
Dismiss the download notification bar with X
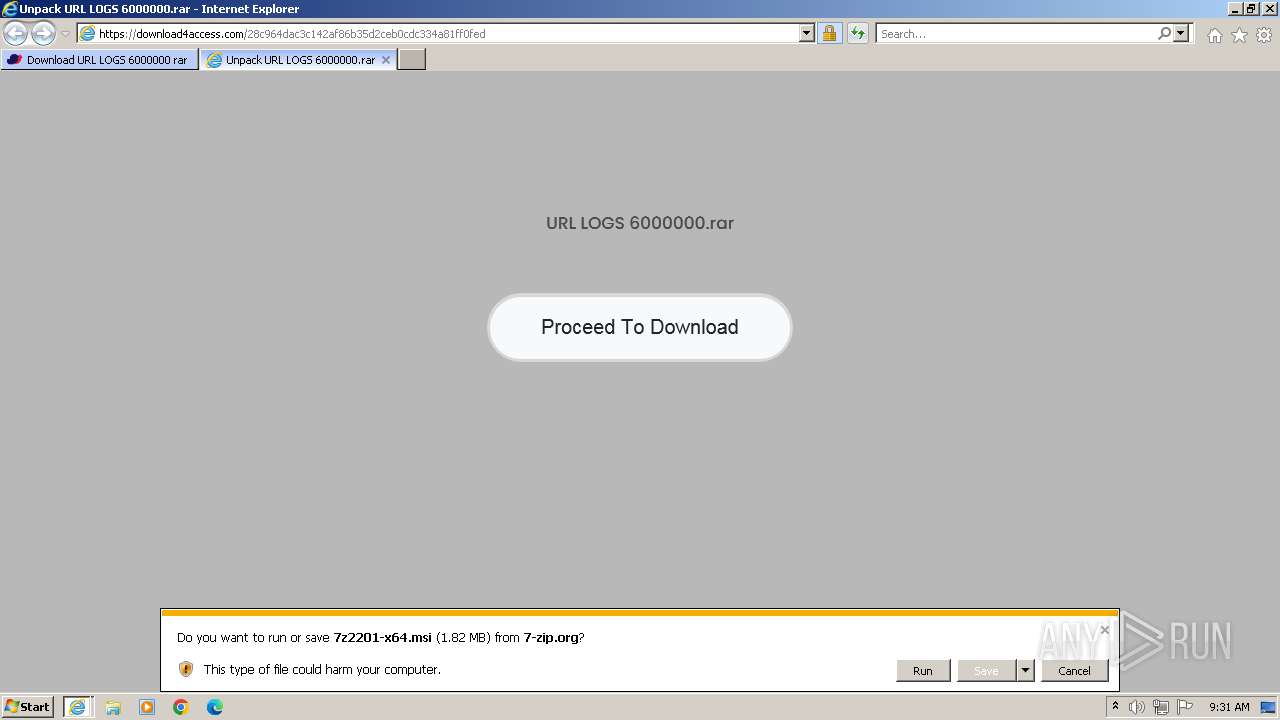1104,630
